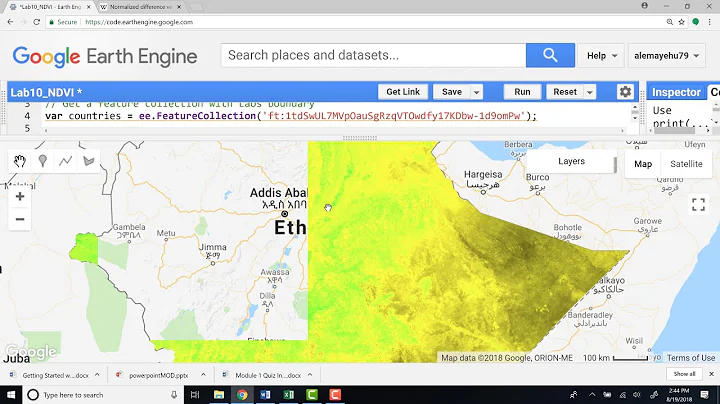Open options for powerpointMOD.pptx download

coord(203,375)
